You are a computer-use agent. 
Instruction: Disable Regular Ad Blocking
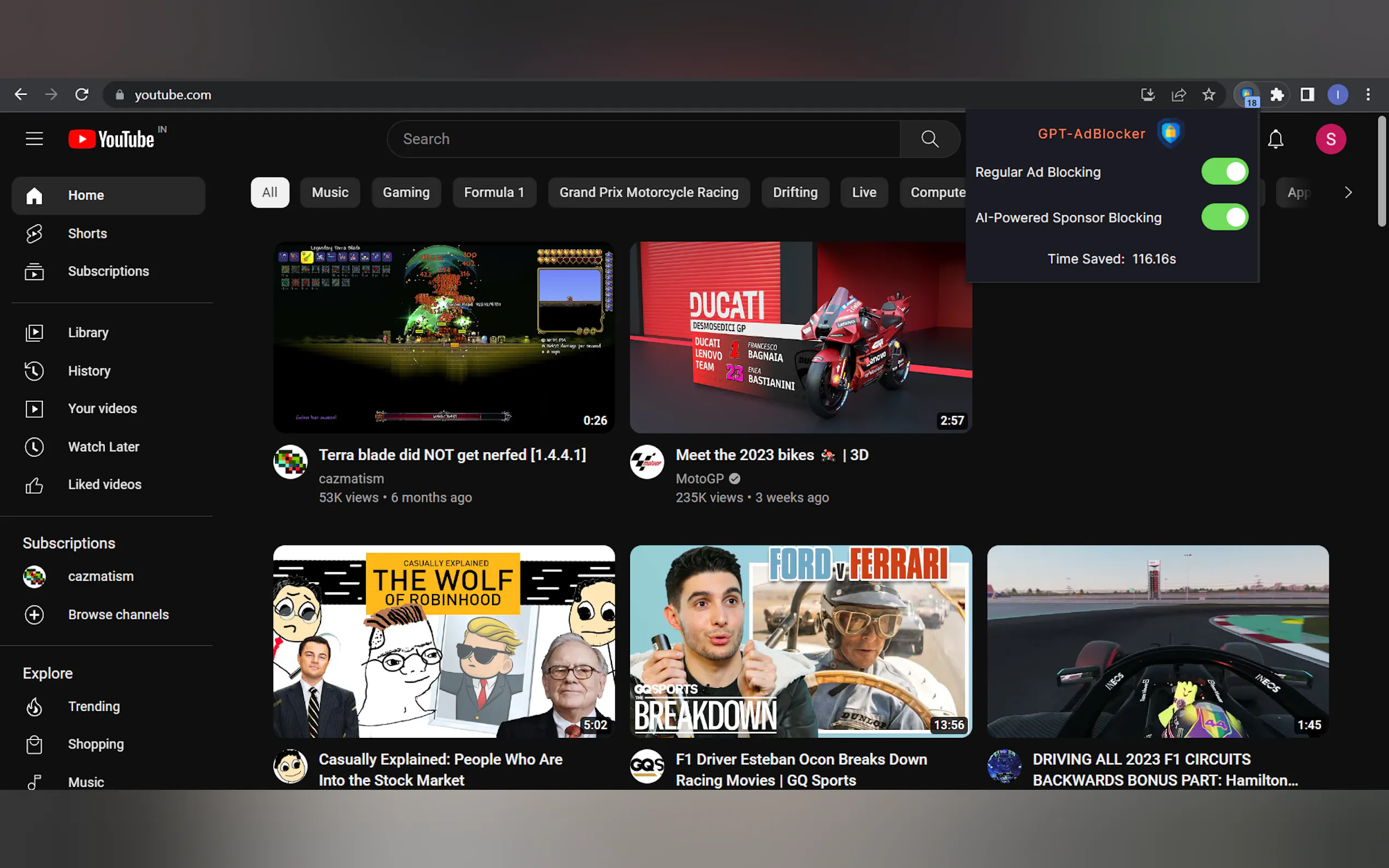pyautogui.click(x=1225, y=171)
